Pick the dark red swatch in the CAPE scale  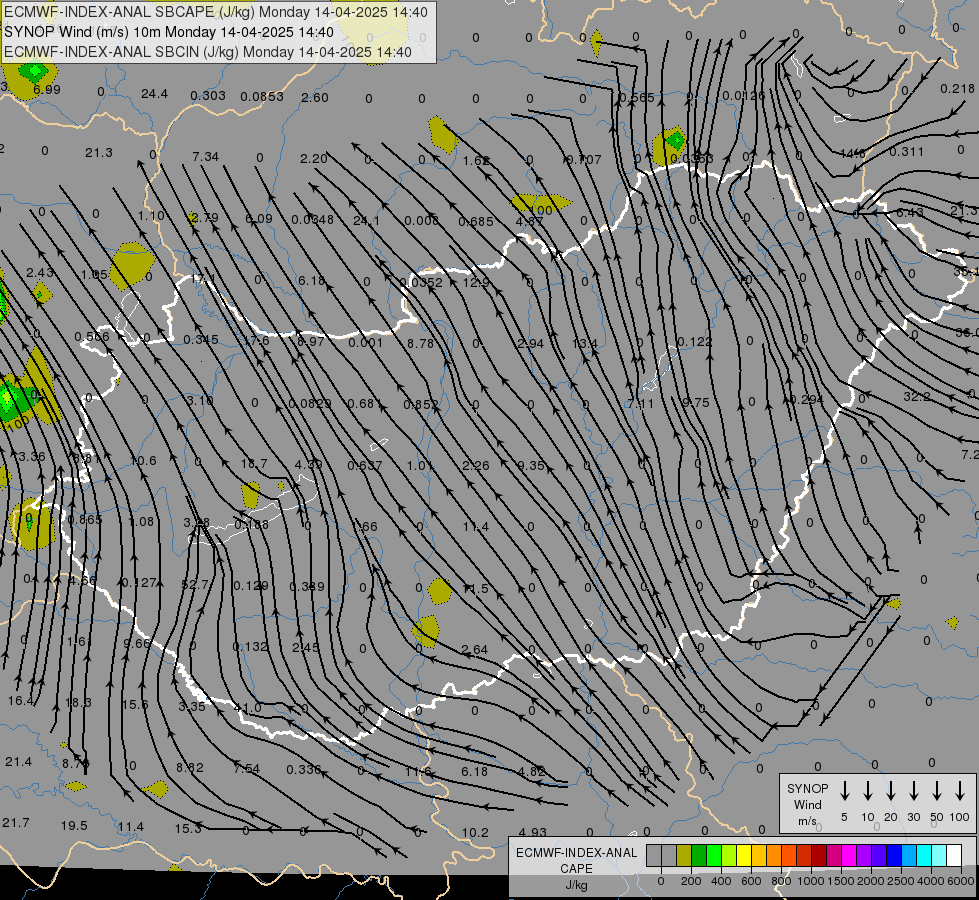(819, 855)
